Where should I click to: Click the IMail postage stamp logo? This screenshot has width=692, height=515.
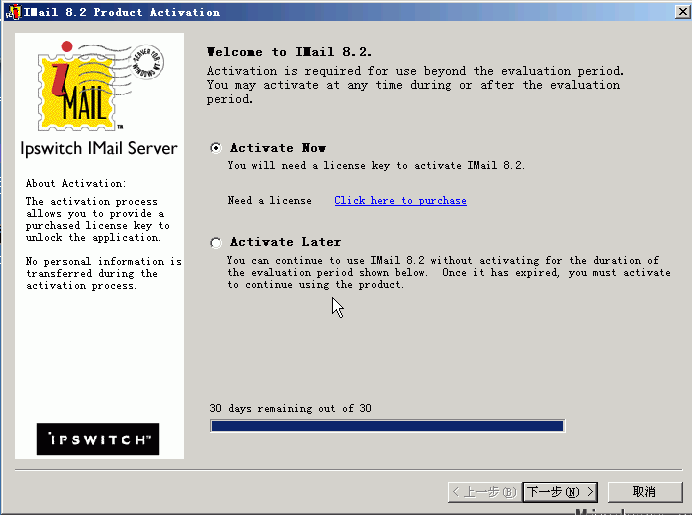click(96, 86)
